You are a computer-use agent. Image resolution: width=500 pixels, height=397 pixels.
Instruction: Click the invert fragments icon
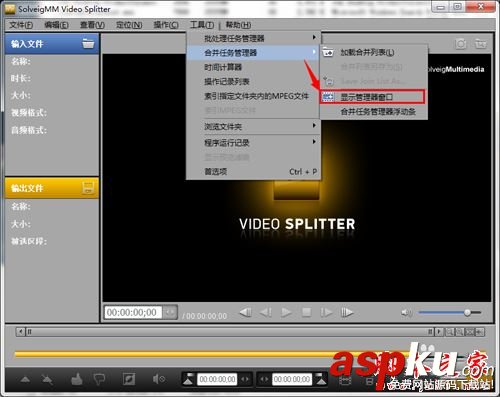coord(129,379)
